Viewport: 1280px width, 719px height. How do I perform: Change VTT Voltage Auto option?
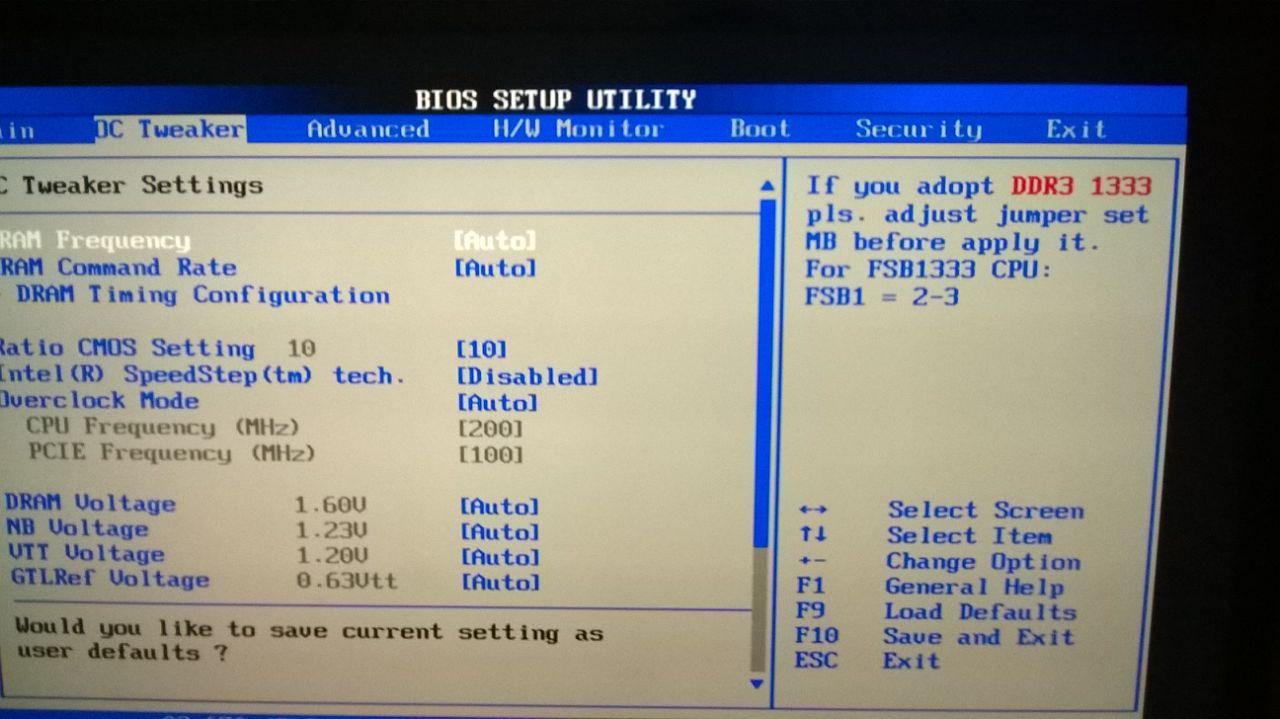point(499,557)
